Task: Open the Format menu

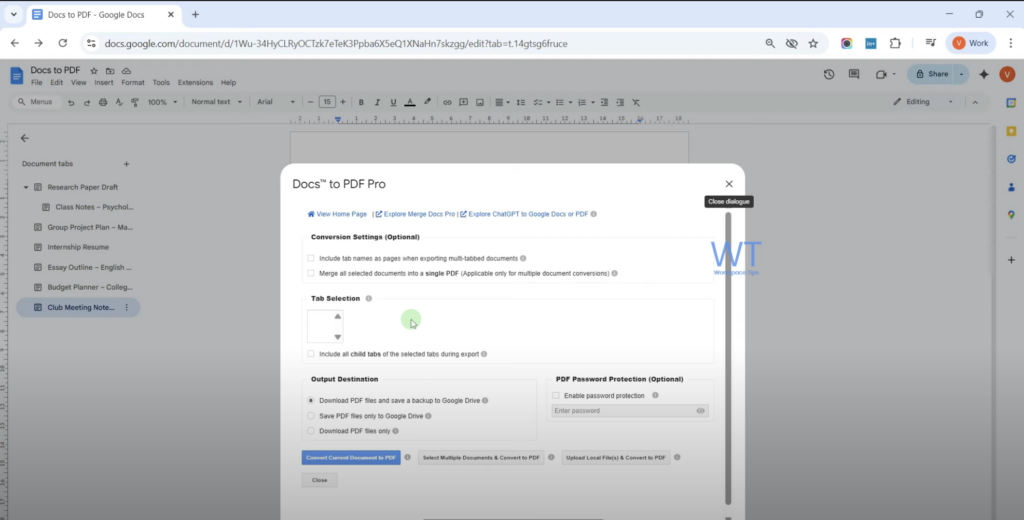Action: click(x=133, y=83)
